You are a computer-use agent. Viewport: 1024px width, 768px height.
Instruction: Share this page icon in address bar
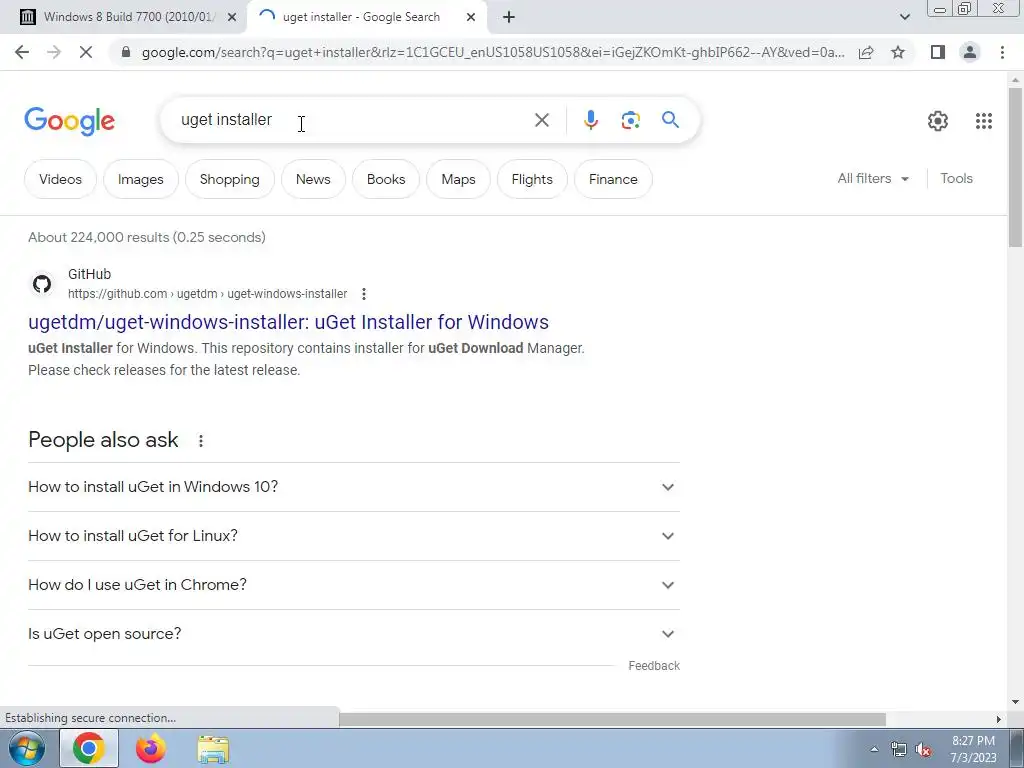click(x=866, y=52)
